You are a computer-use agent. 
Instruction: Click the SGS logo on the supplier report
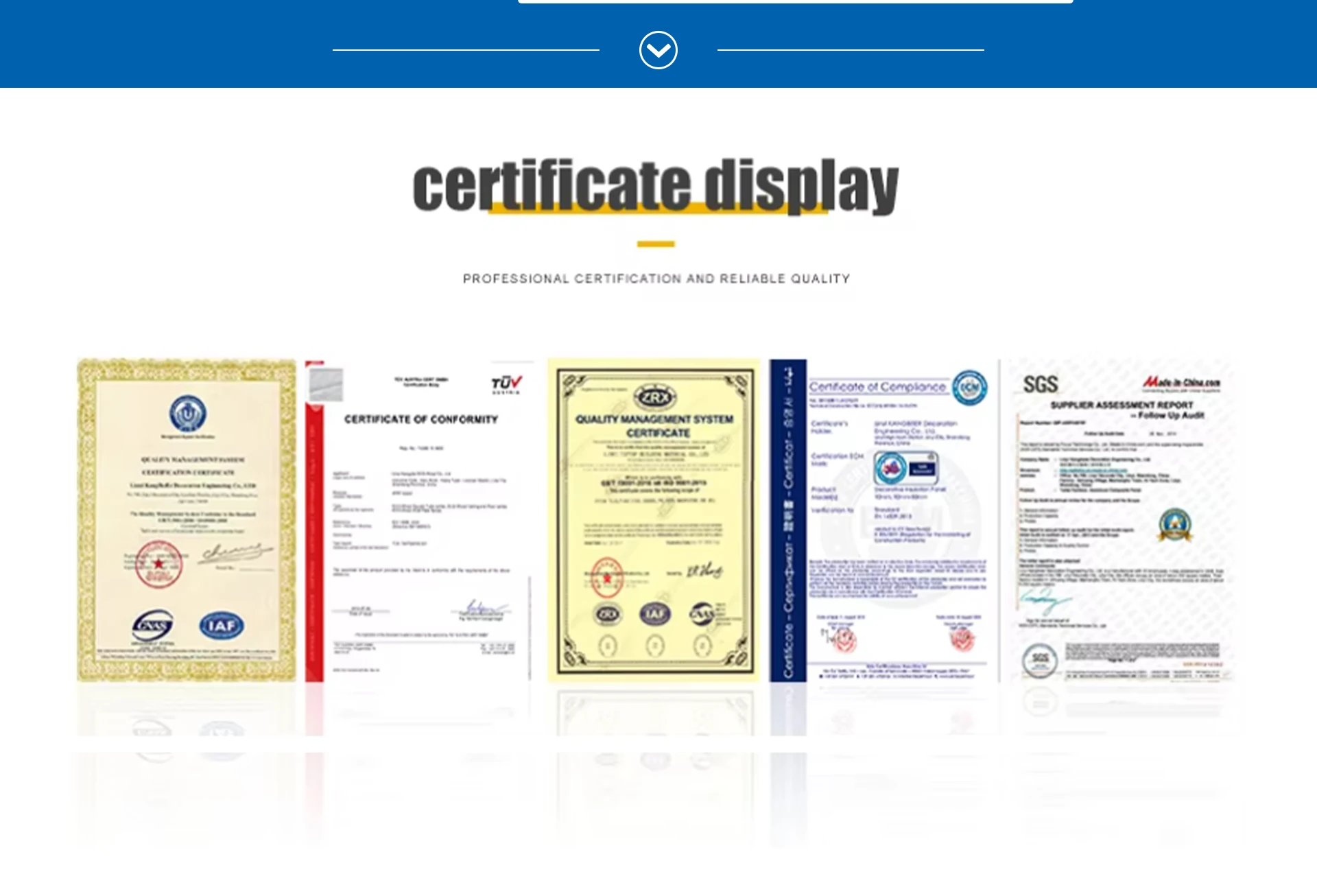coord(1040,384)
